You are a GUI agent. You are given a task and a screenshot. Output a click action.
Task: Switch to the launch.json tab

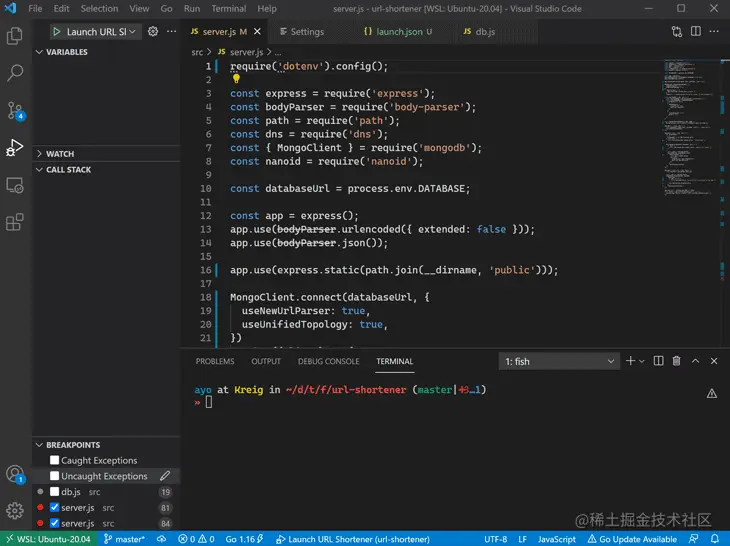pos(399,32)
